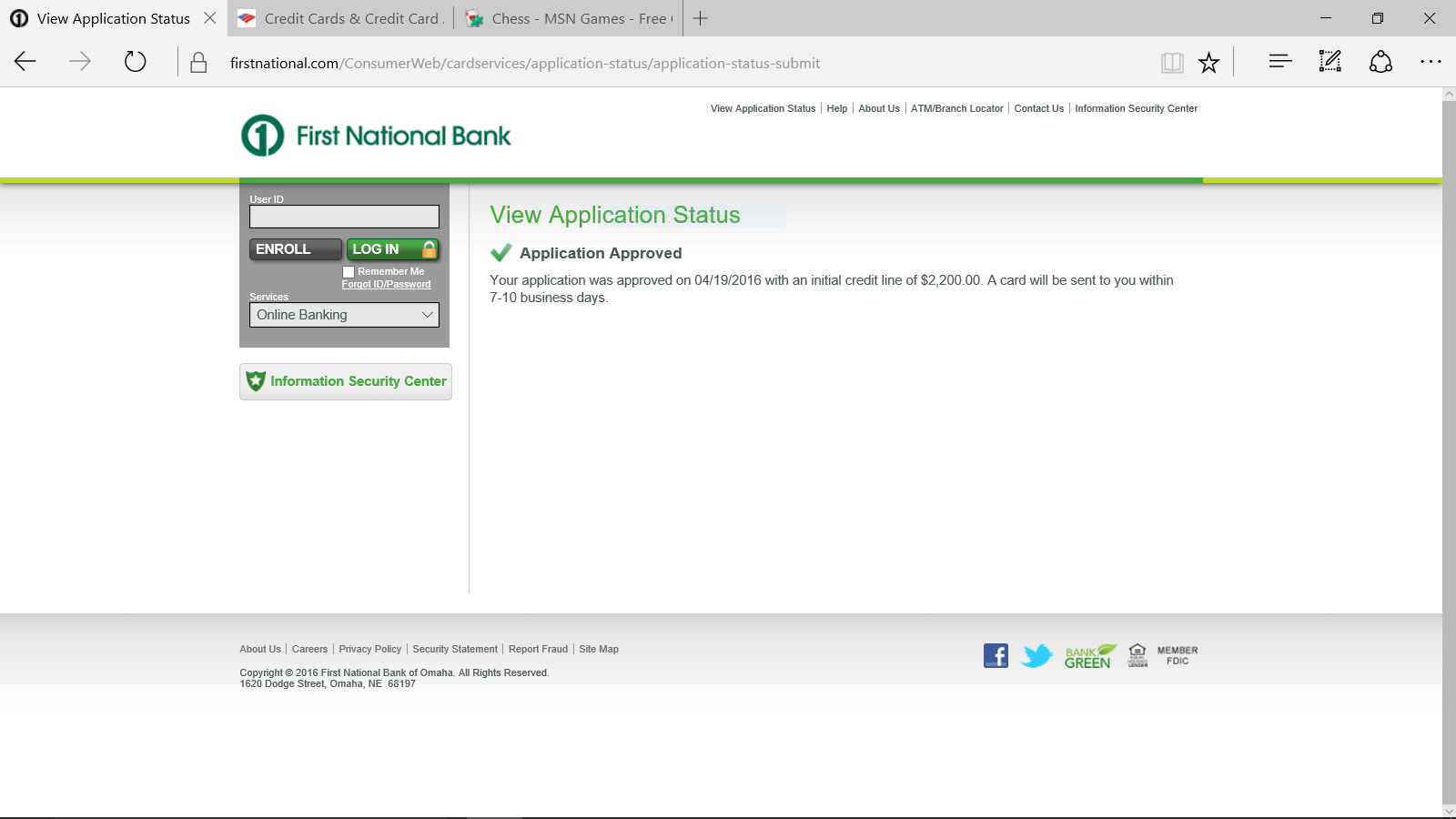1456x819 pixels.
Task: Open the Help link in header
Action: tap(837, 108)
